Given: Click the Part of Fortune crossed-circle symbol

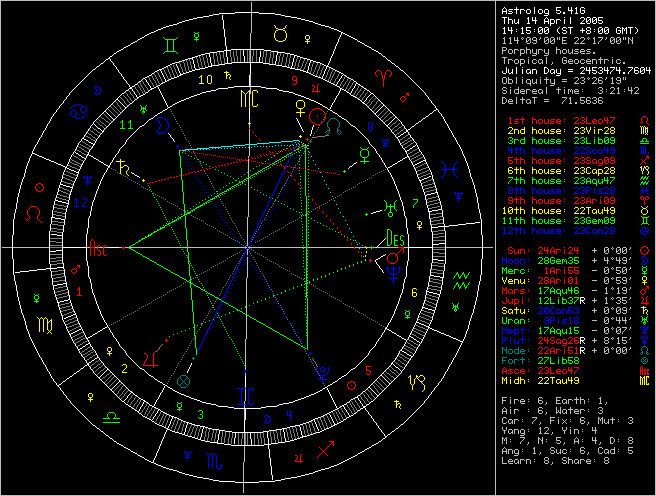Looking at the screenshot, I should point(182,382).
